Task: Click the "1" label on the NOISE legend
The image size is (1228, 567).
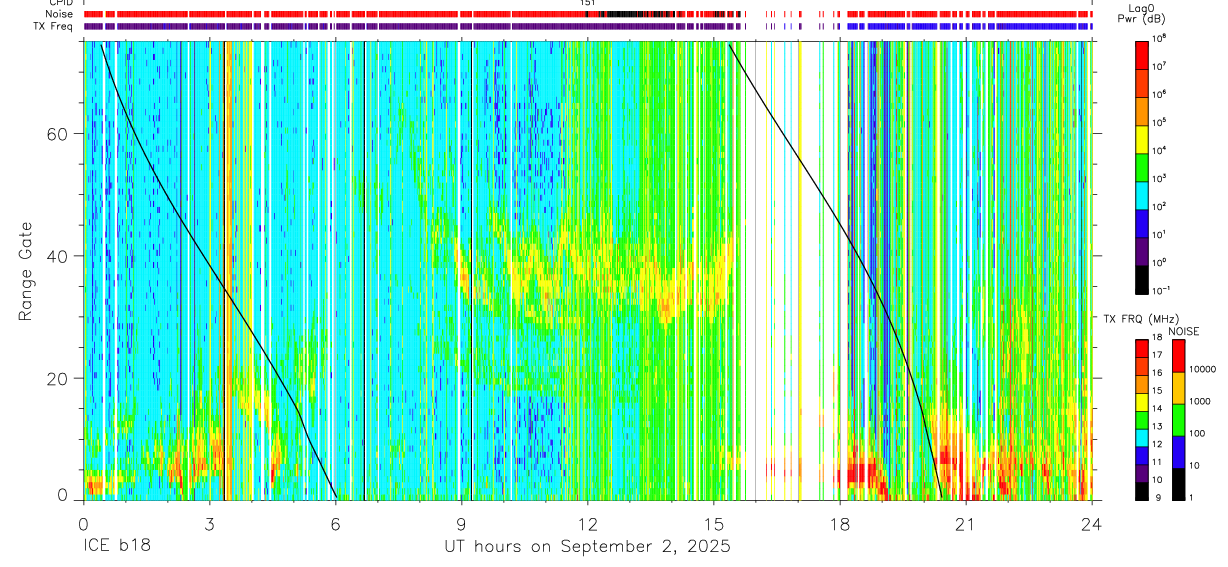Action: tap(1193, 497)
